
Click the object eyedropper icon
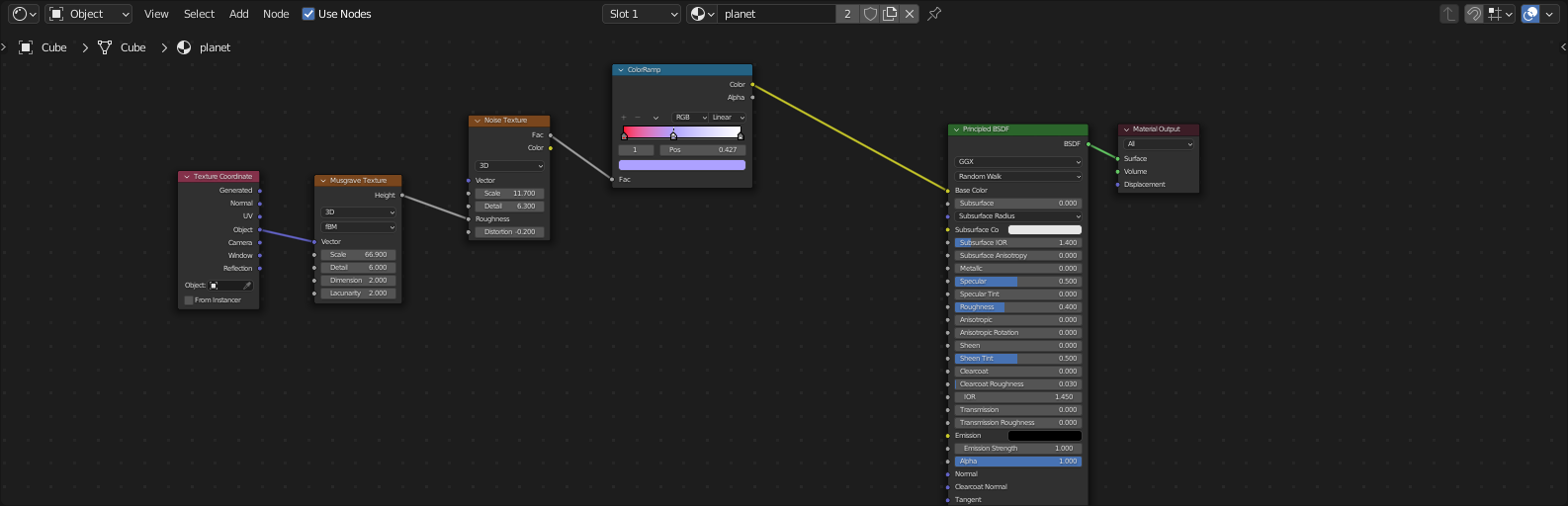[x=247, y=286]
